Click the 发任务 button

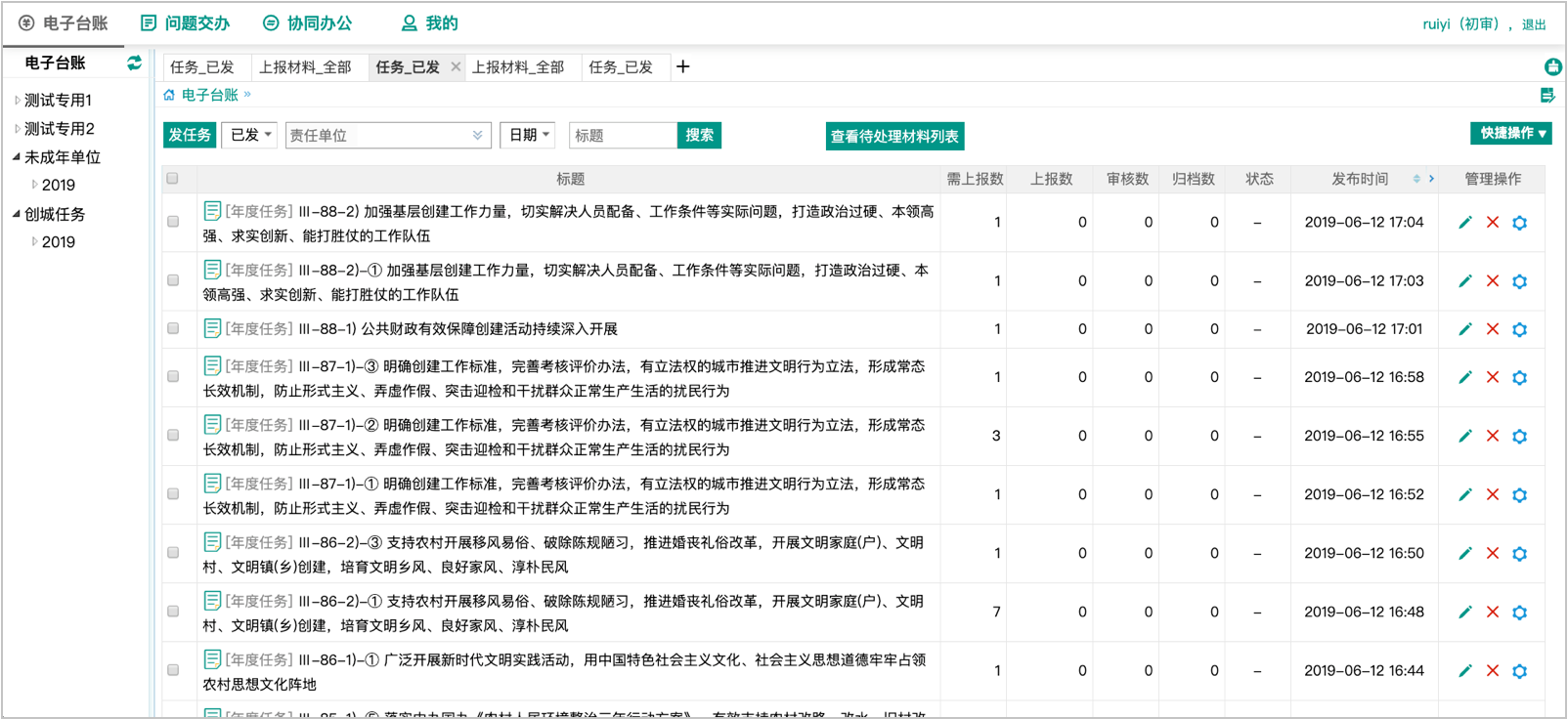click(x=190, y=135)
